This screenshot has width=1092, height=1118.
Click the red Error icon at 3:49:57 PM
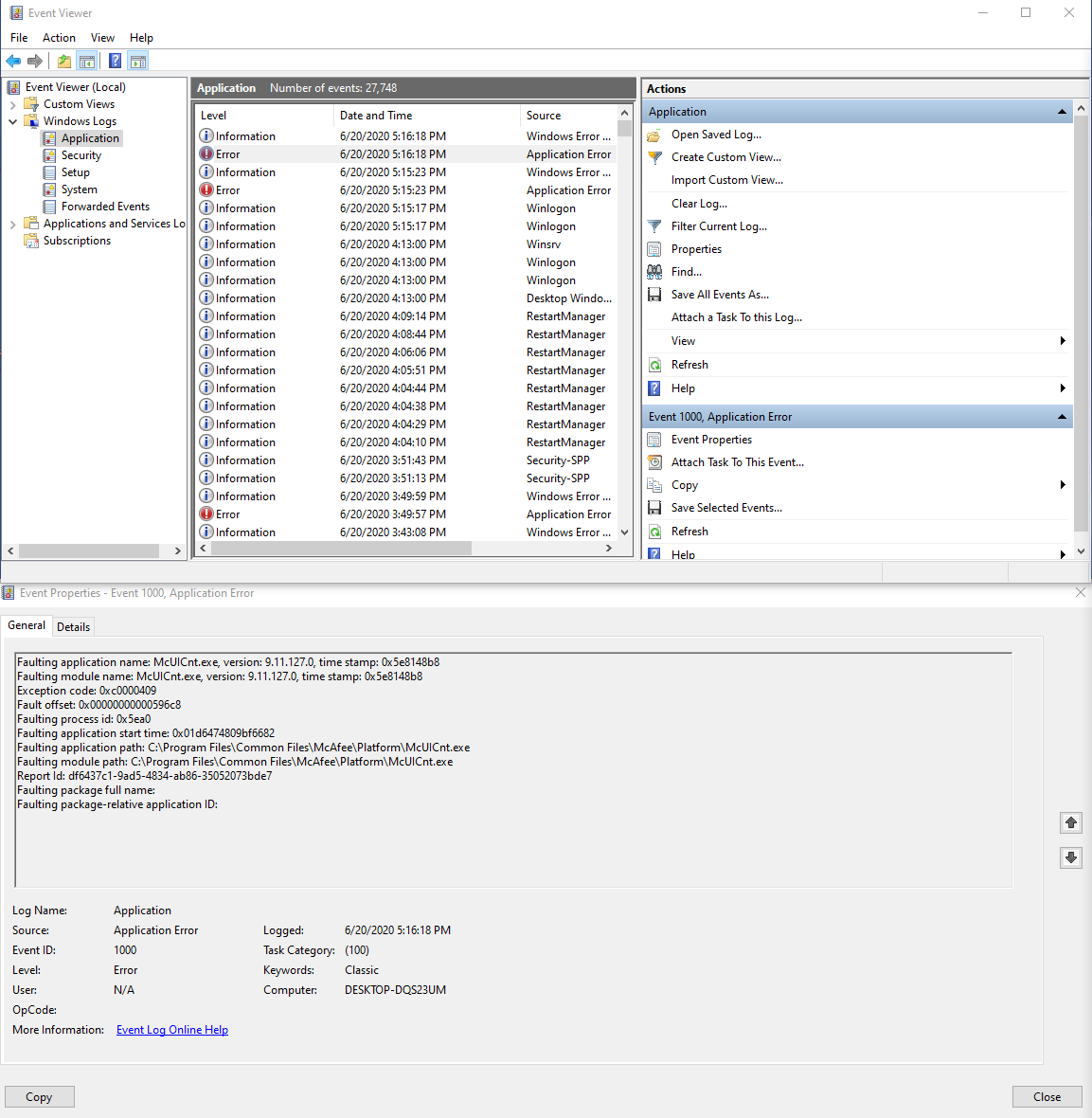[206, 514]
